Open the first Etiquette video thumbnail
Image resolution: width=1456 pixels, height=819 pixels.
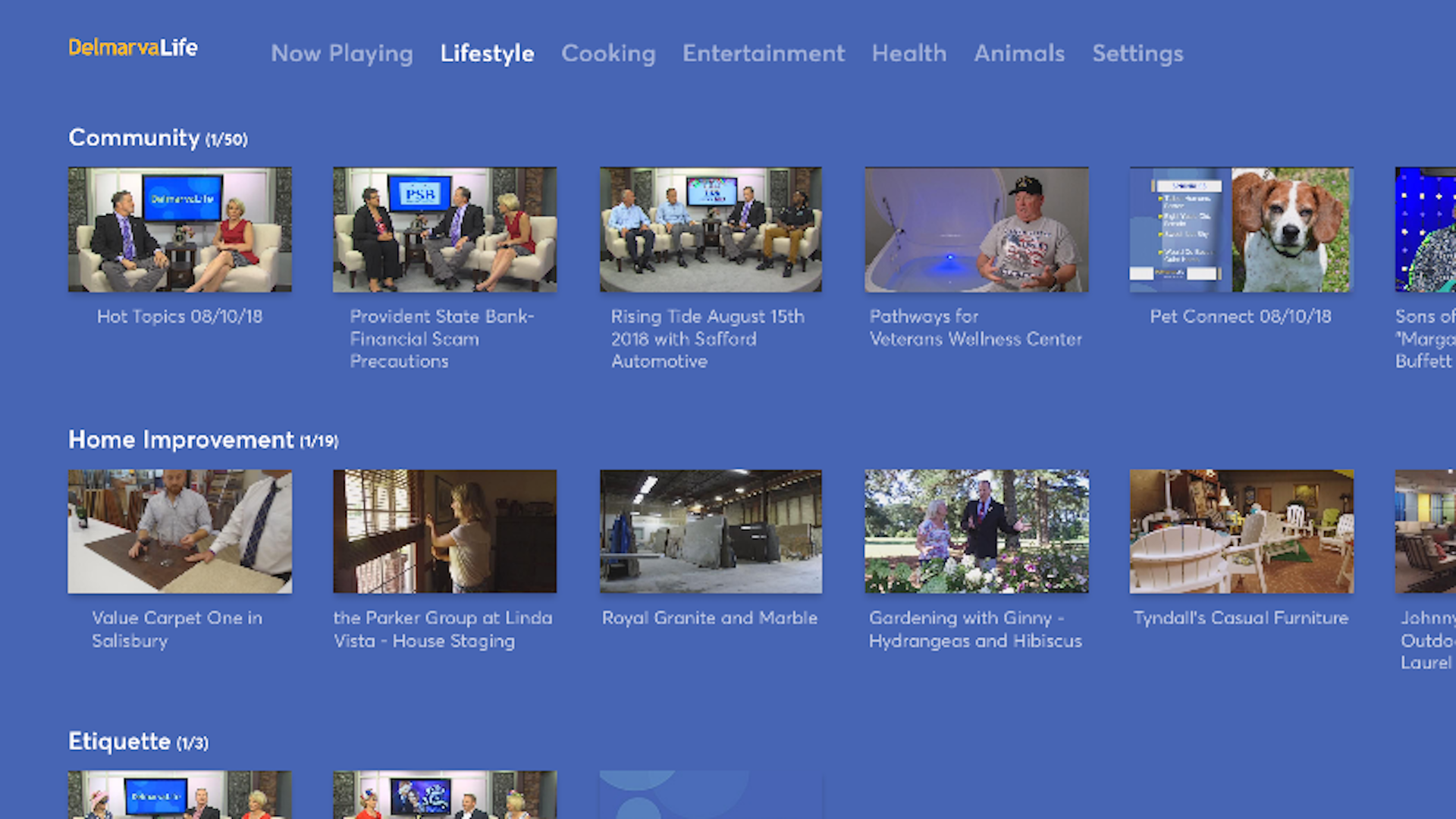(180, 795)
